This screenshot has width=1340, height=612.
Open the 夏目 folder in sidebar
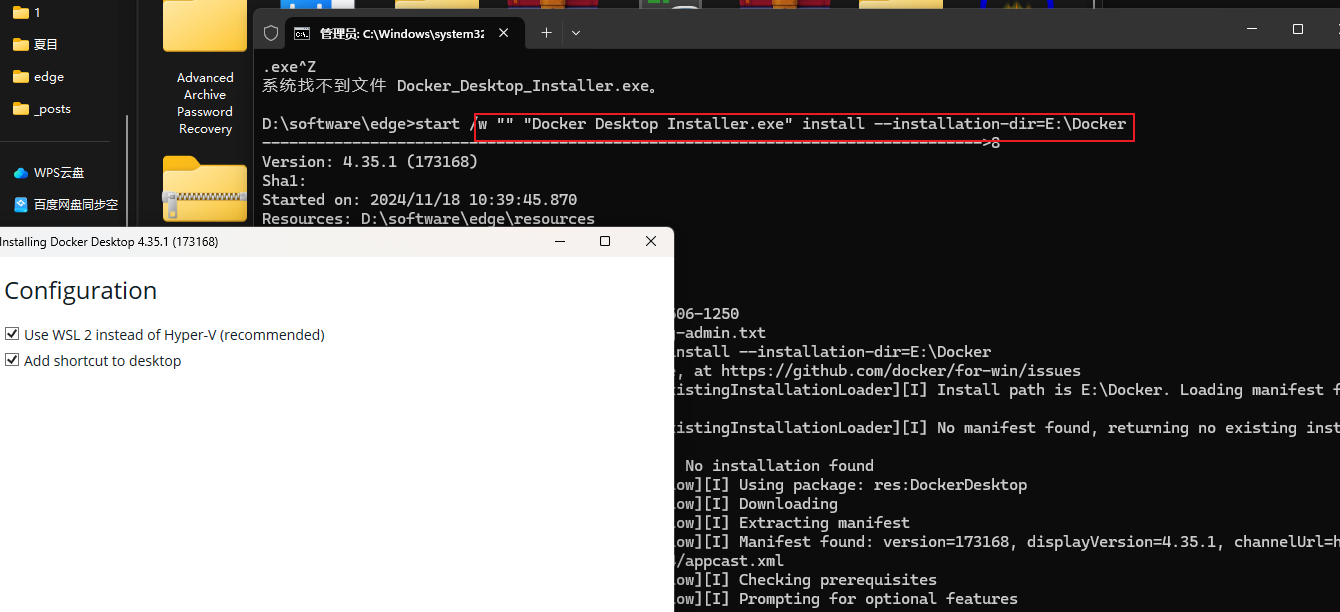click(36, 44)
